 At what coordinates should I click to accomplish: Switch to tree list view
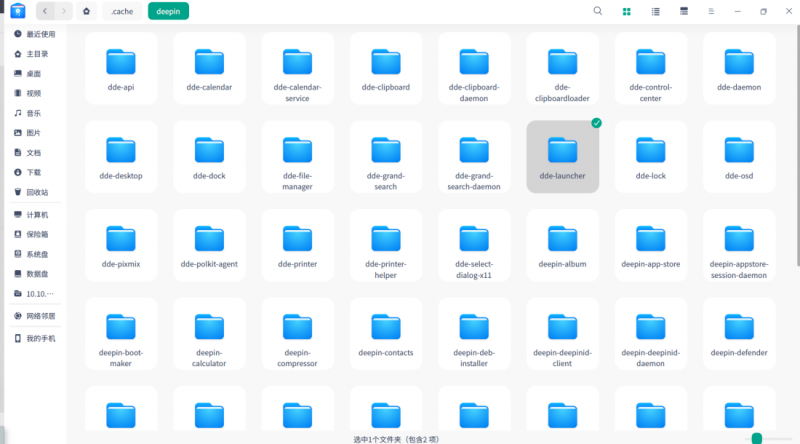coord(684,11)
